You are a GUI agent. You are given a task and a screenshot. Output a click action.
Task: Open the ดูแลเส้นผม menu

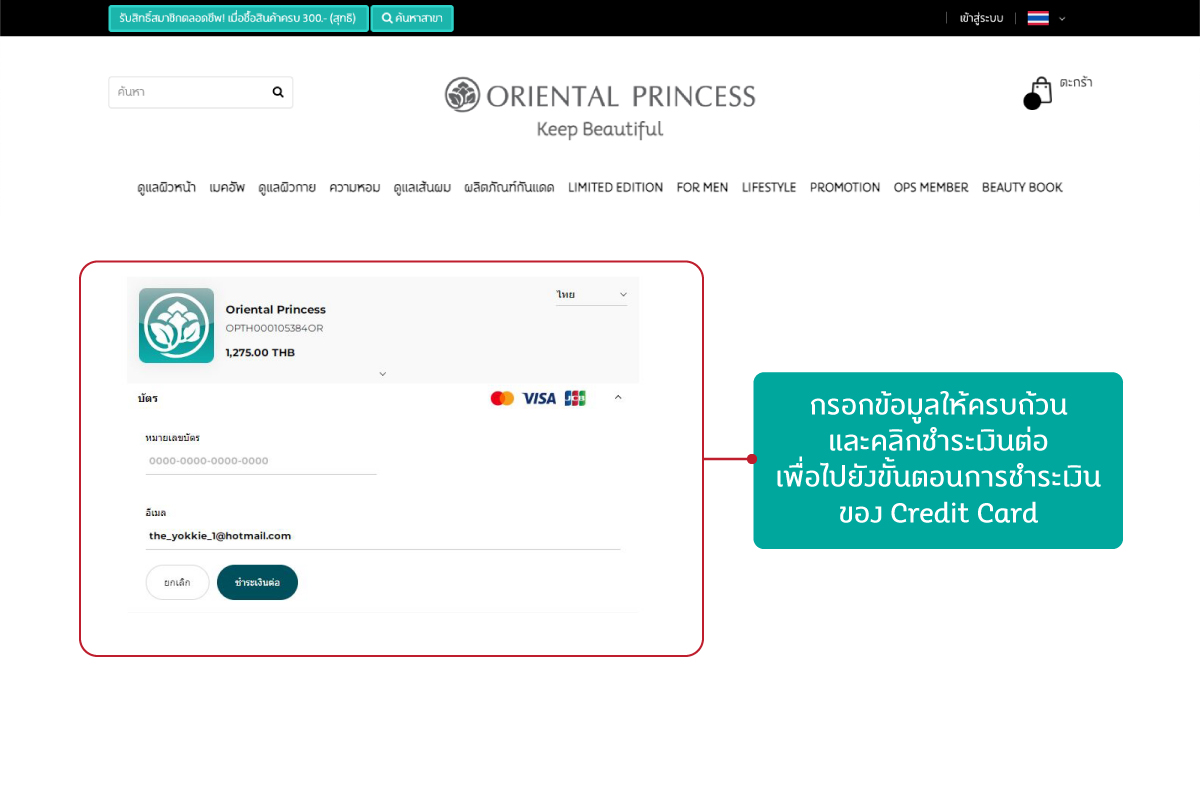(x=422, y=187)
